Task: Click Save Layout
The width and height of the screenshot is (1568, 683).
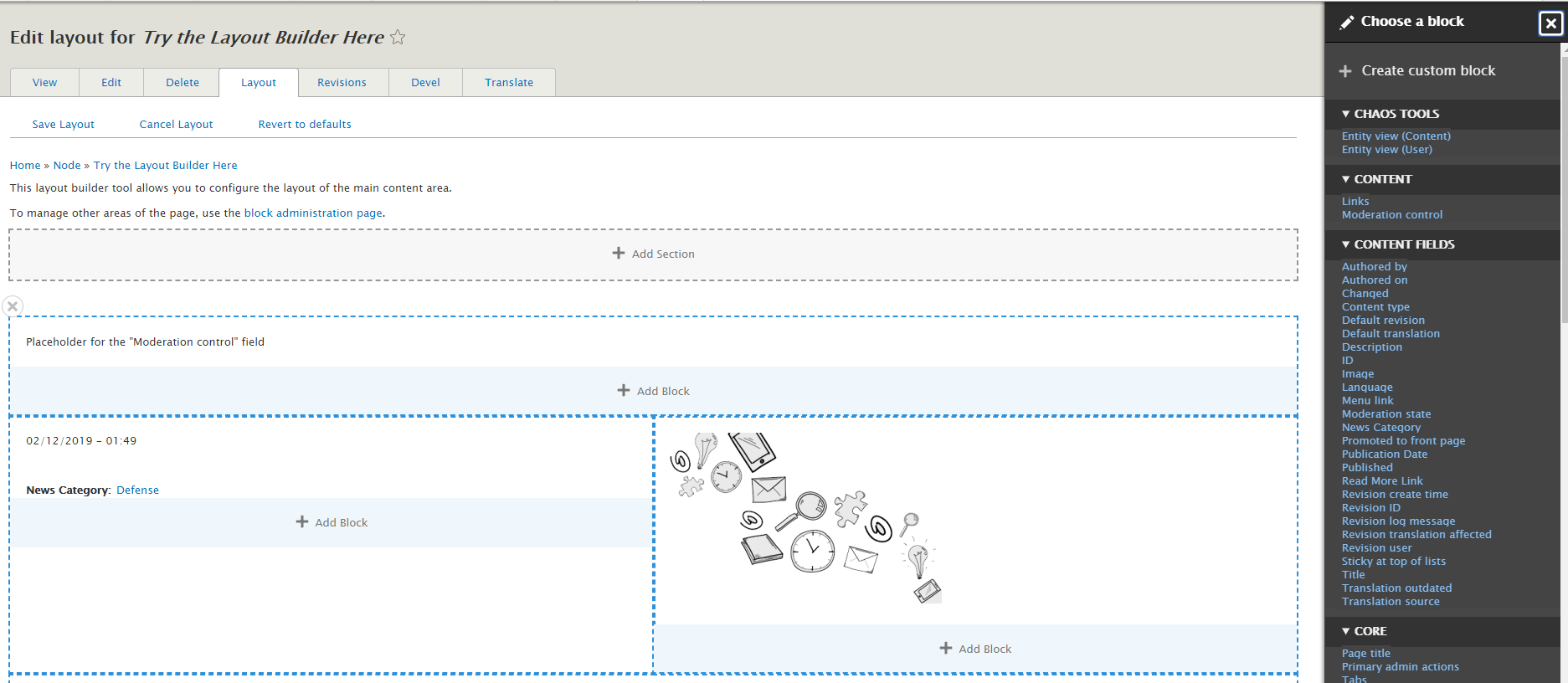Action: (x=64, y=125)
